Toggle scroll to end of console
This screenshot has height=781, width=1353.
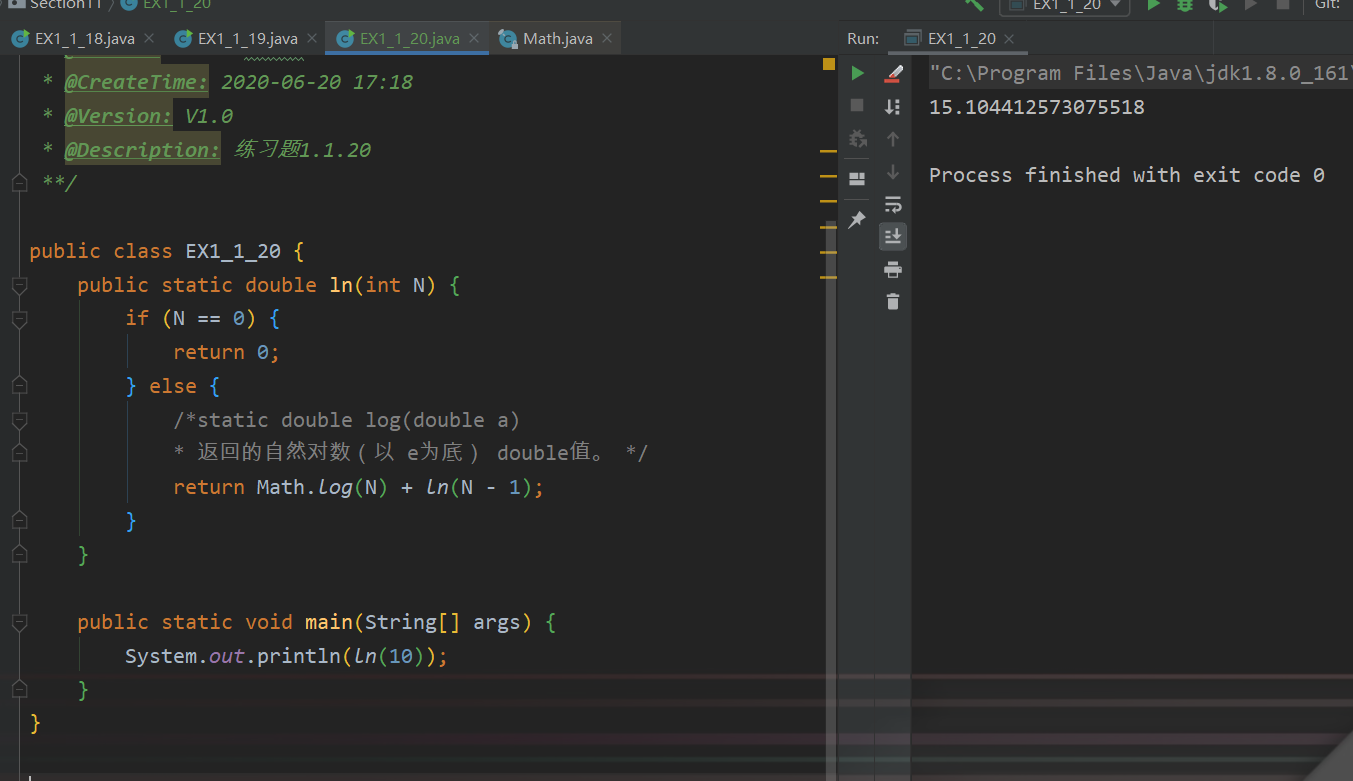click(893, 236)
